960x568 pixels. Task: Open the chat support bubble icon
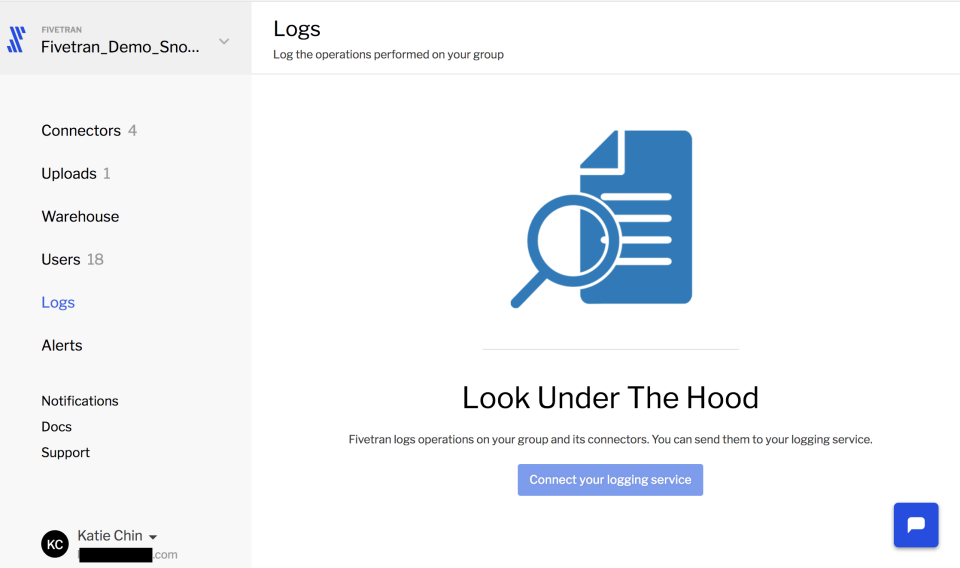tap(915, 525)
